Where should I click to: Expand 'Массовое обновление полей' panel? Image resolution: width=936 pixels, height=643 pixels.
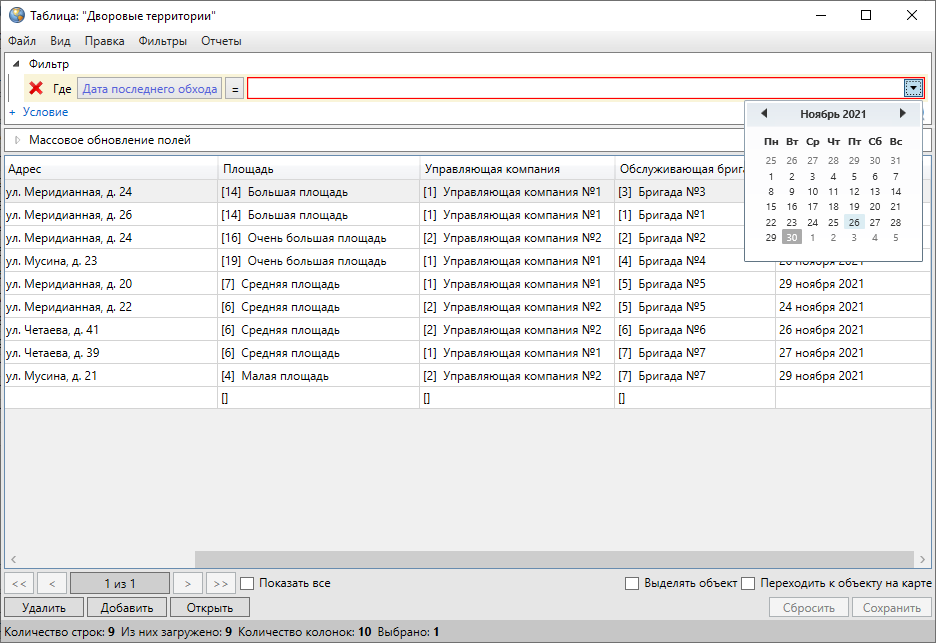(x=16, y=140)
